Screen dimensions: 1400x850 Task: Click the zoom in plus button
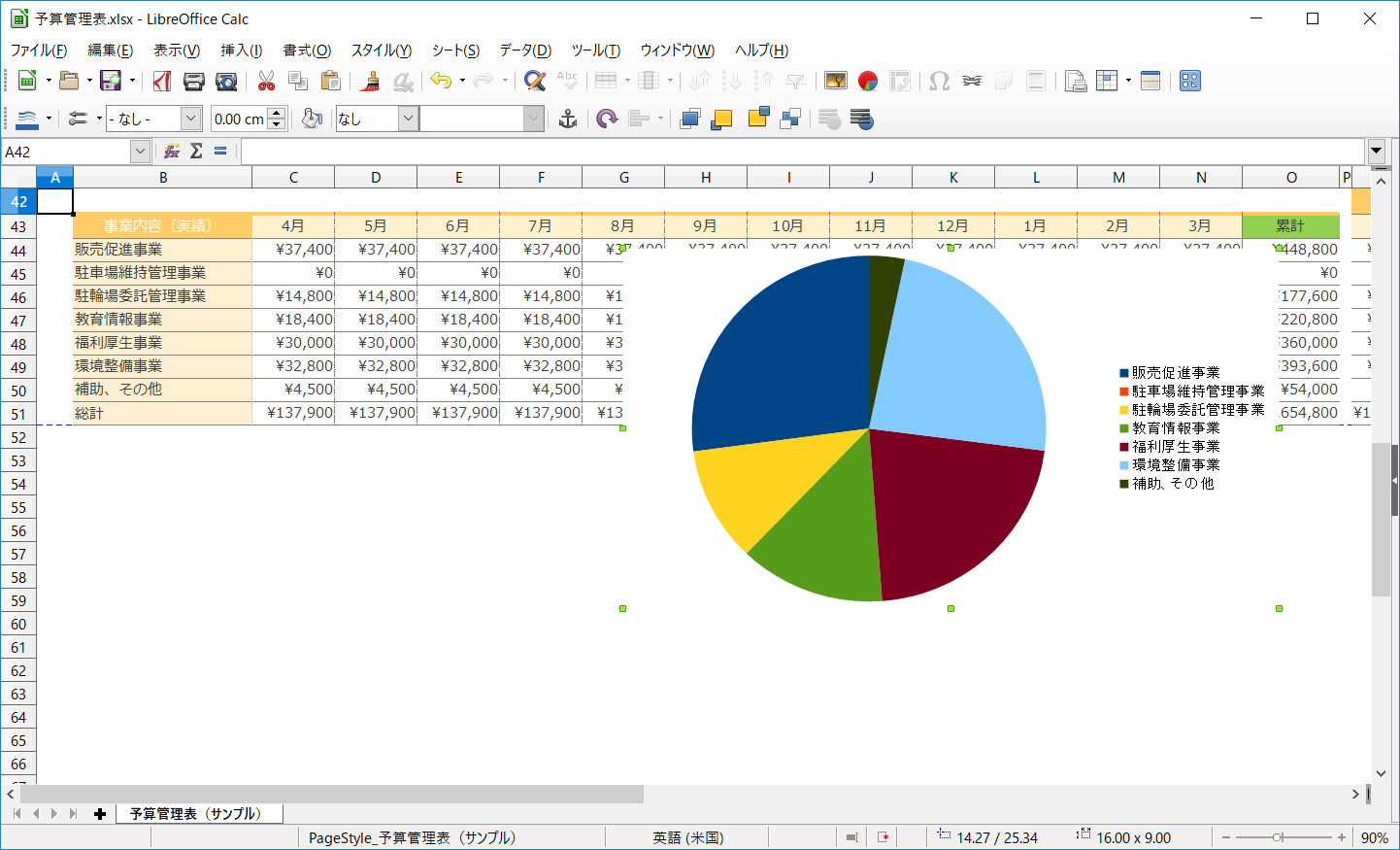1341,837
